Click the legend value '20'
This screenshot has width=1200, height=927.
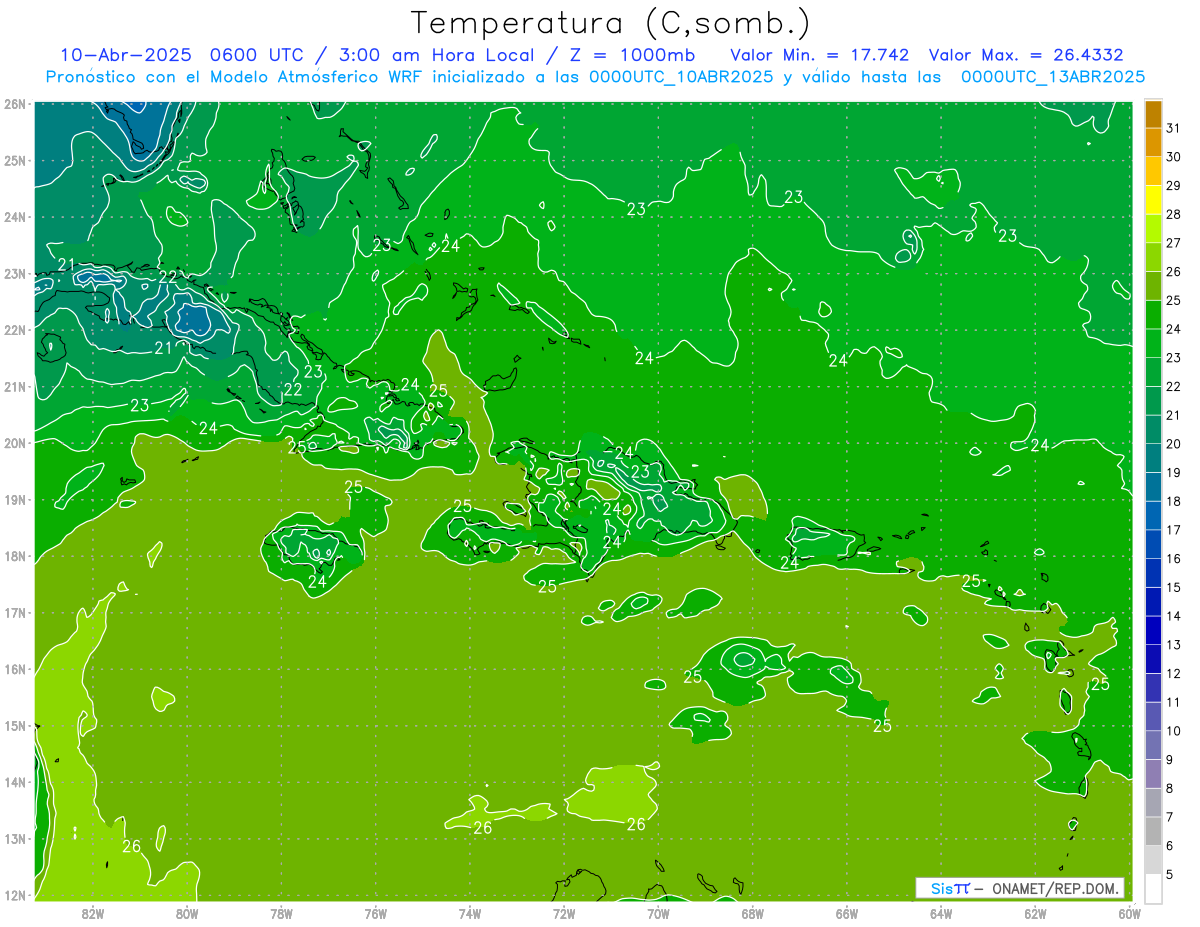[x=1174, y=444]
